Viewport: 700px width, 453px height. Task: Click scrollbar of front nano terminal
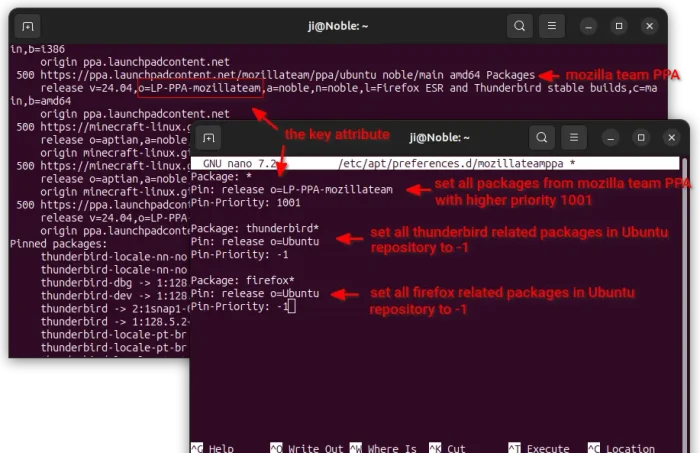(684, 303)
